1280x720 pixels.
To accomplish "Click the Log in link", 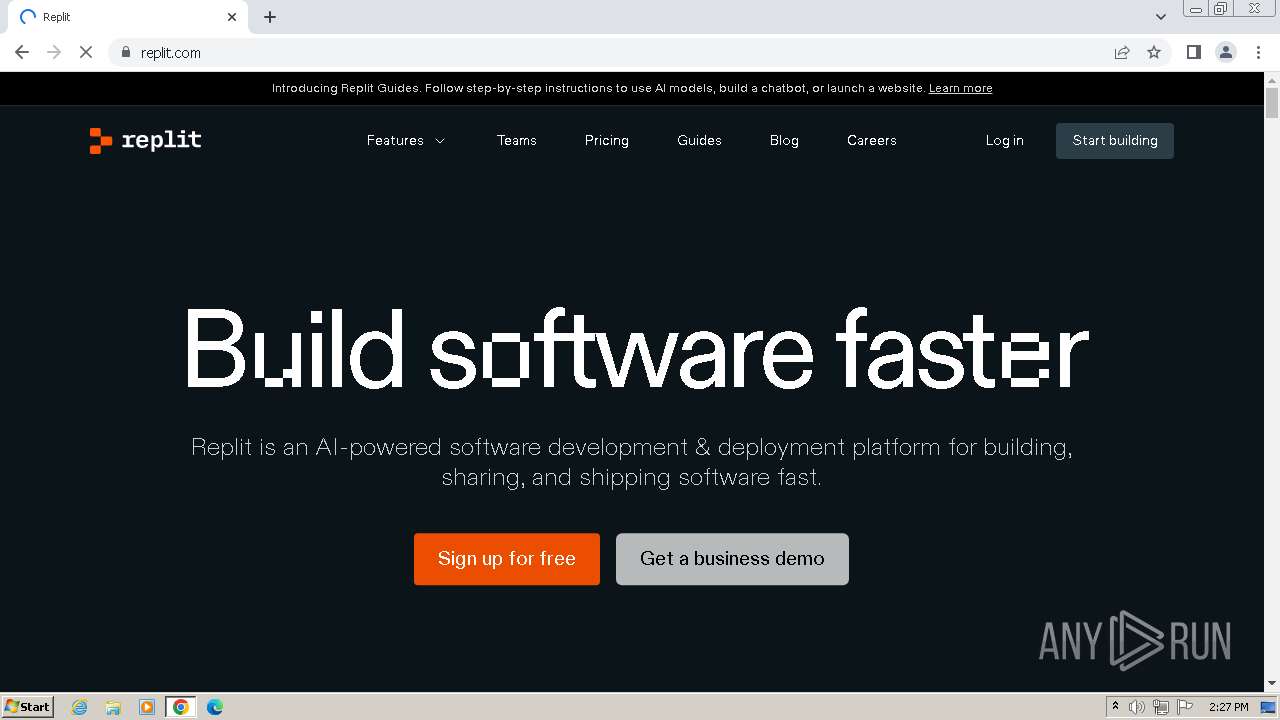I will [1005, 140].
